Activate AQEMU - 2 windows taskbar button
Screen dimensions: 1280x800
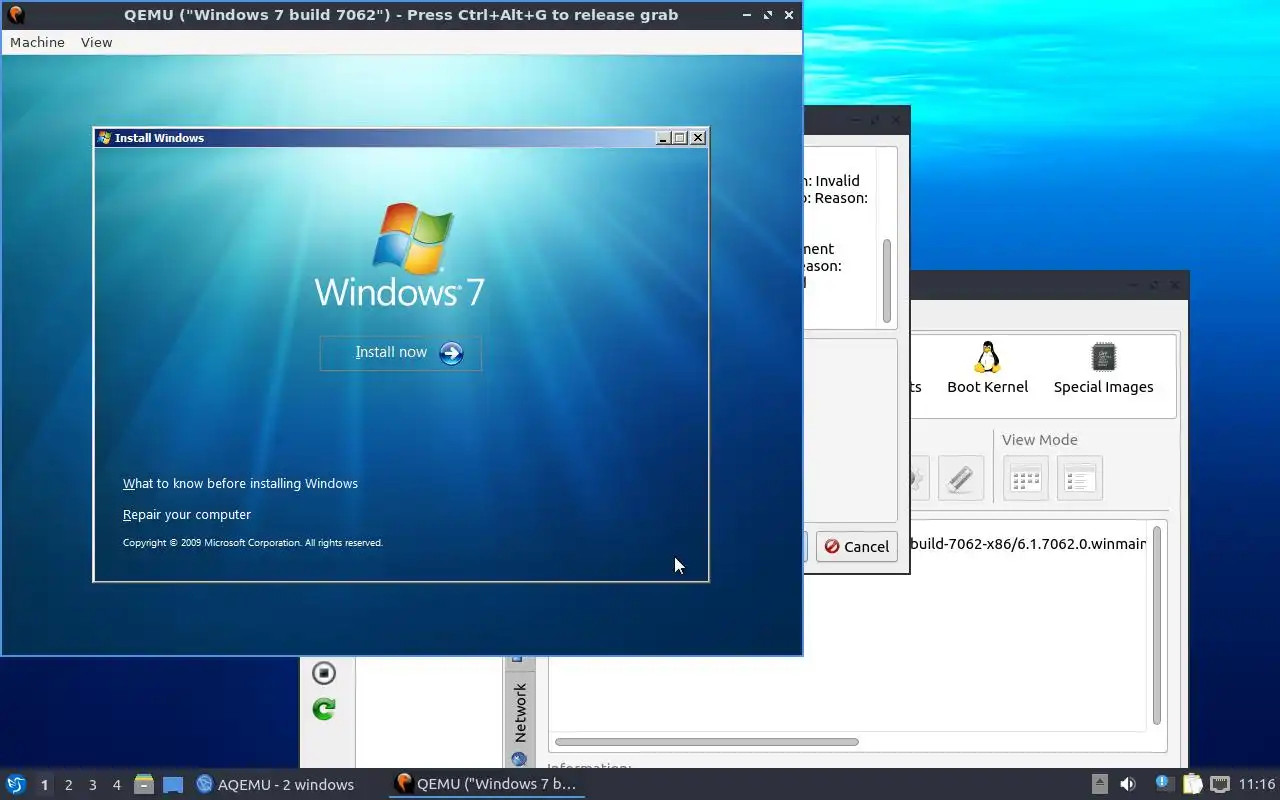(x=276, y=785)
